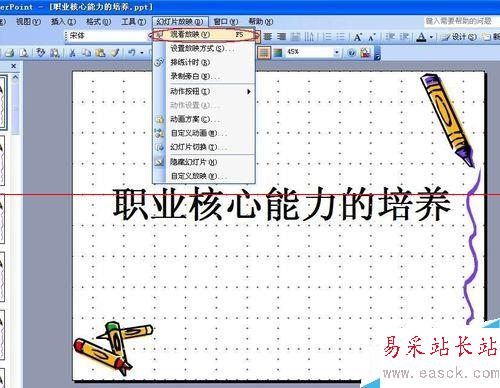Viewport: 500px width, 388px height.
Task: Click the increase indent icon
Action: pyautogui.click(x=404, y=36)
